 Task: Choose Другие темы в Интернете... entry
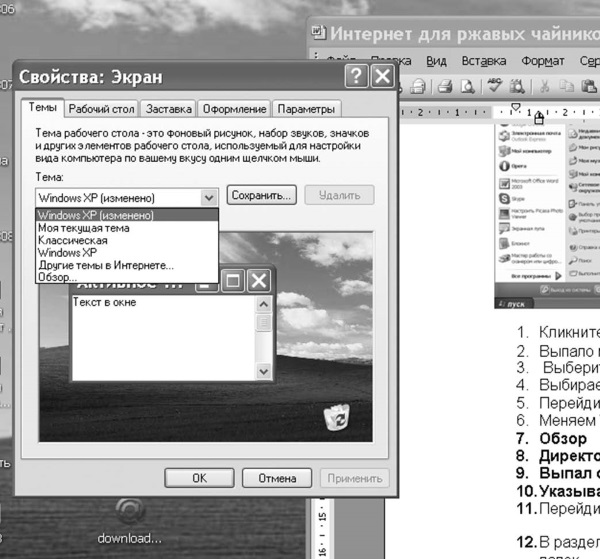[127, 265]
